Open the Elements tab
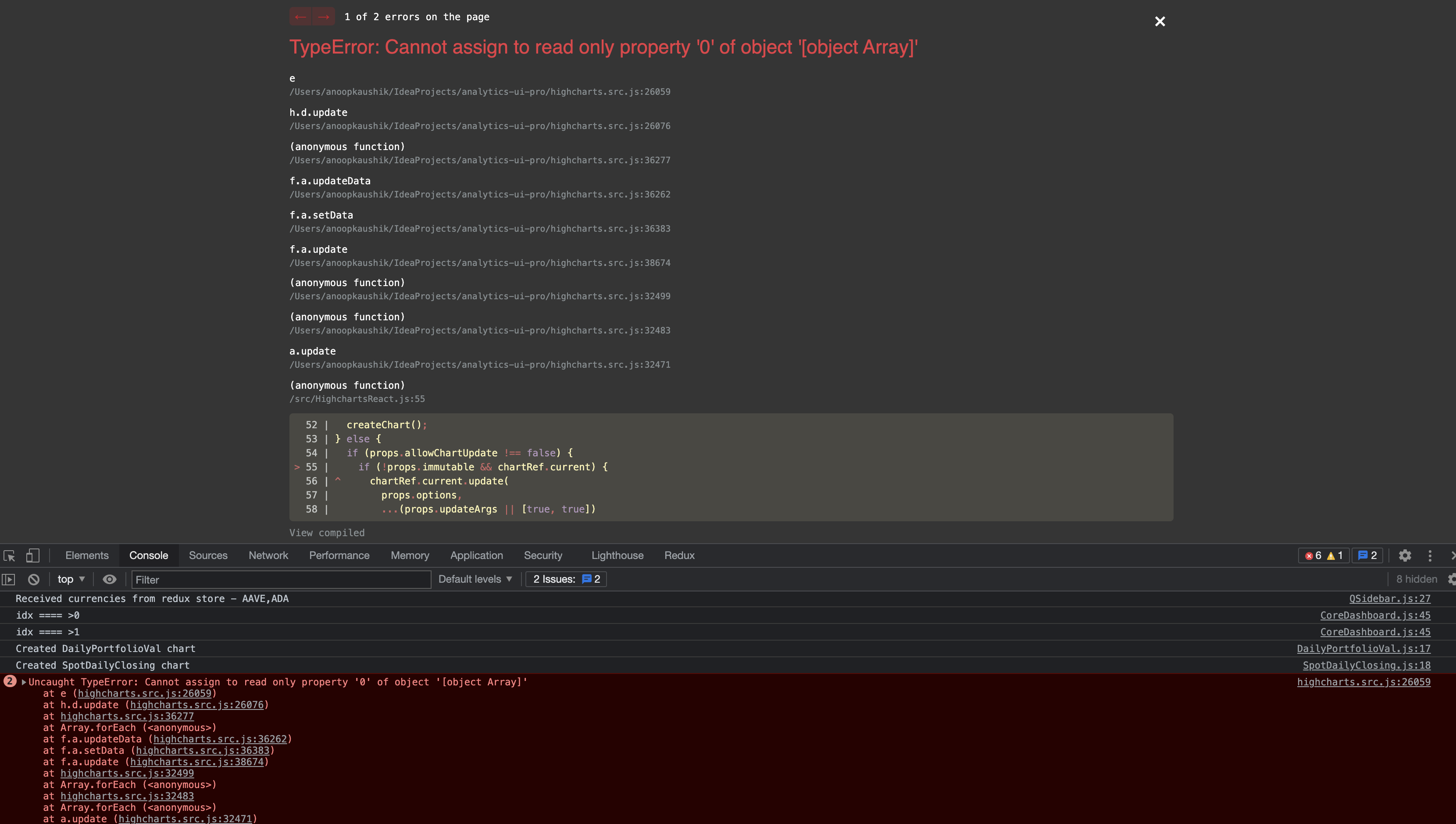Viewport: 1456px width, 824px height. 87,556
